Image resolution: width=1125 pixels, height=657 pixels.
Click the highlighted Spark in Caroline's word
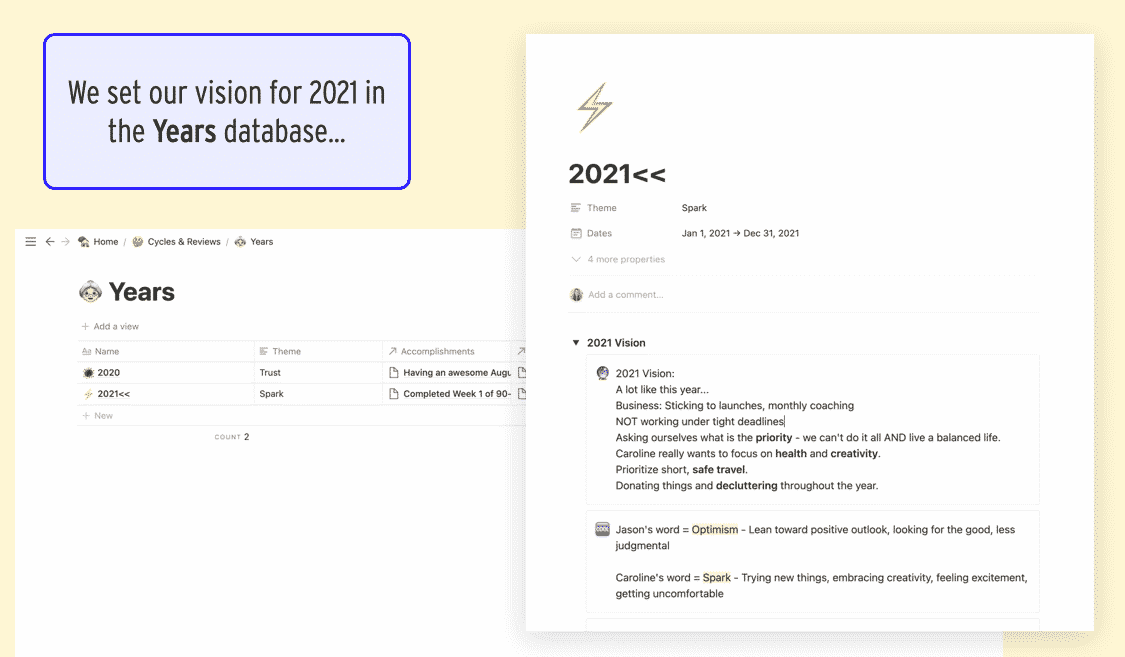[717, 577]
